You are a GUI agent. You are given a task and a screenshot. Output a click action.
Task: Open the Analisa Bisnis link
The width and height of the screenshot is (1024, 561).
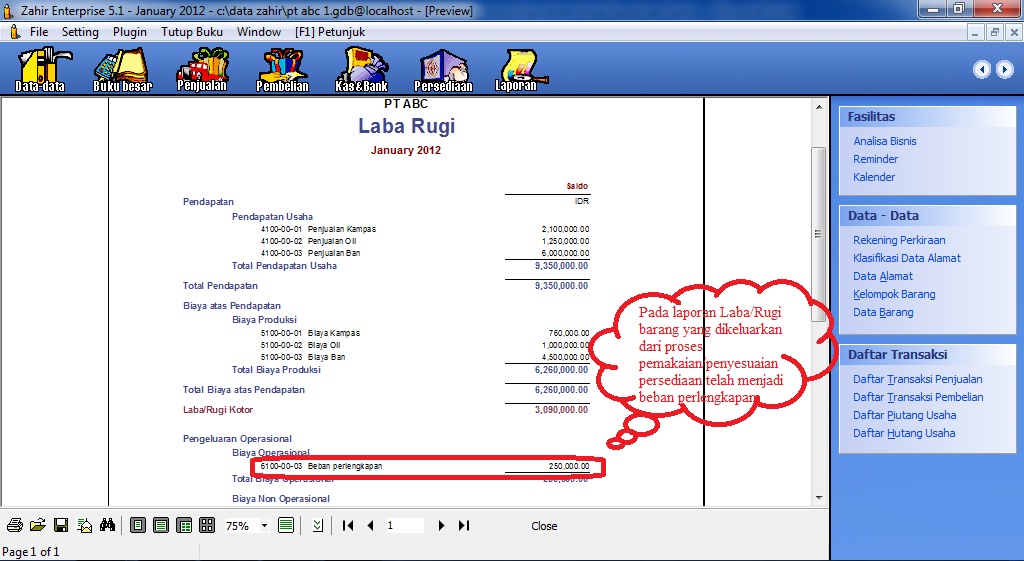(884, 141)
